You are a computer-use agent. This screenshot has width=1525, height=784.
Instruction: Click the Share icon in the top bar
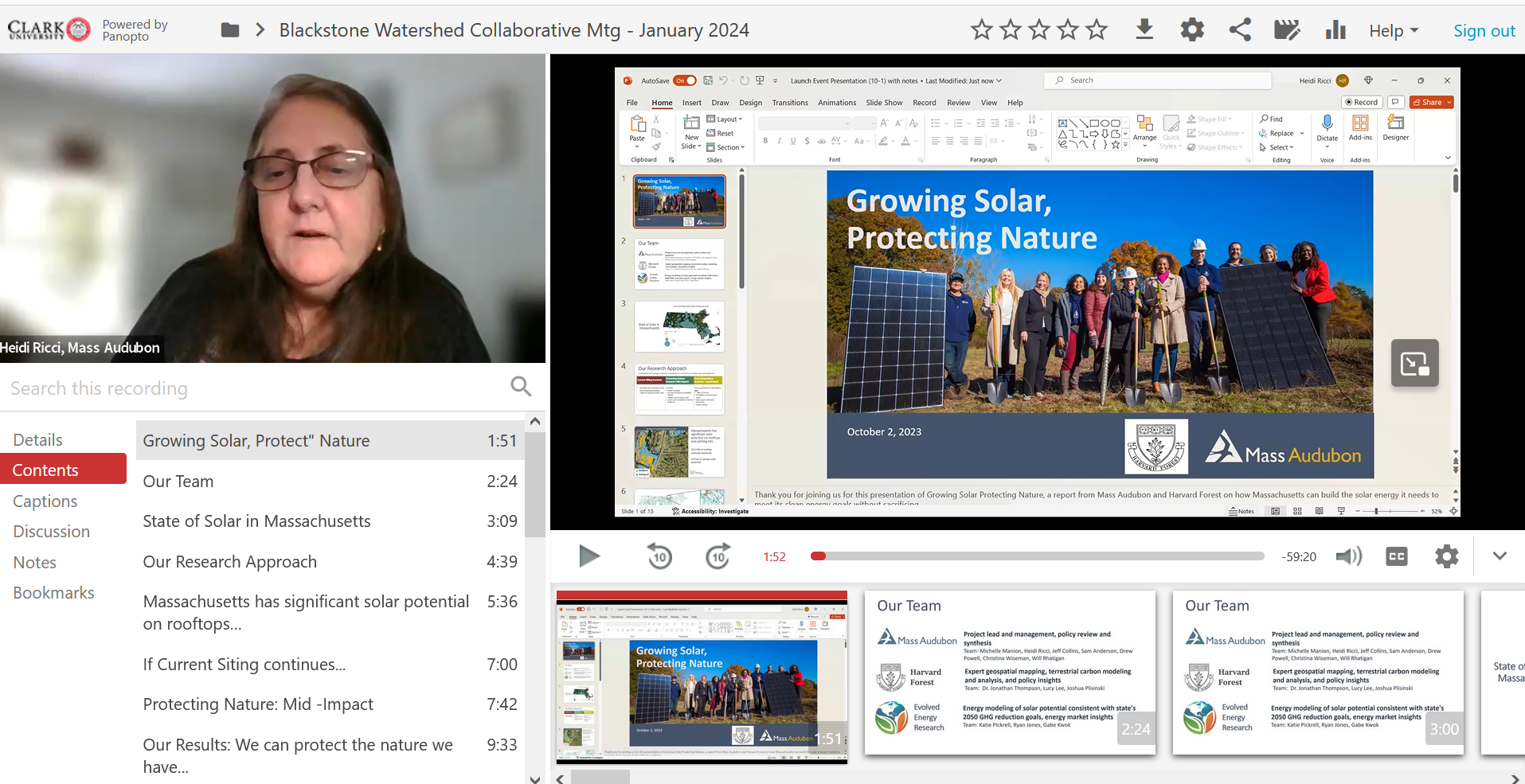1240,30
